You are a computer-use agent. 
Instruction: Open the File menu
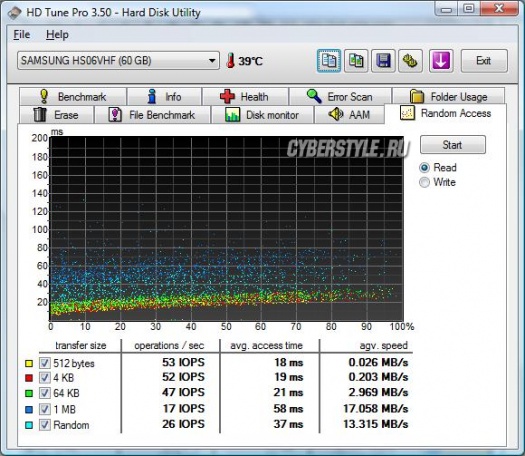point(21,34)
